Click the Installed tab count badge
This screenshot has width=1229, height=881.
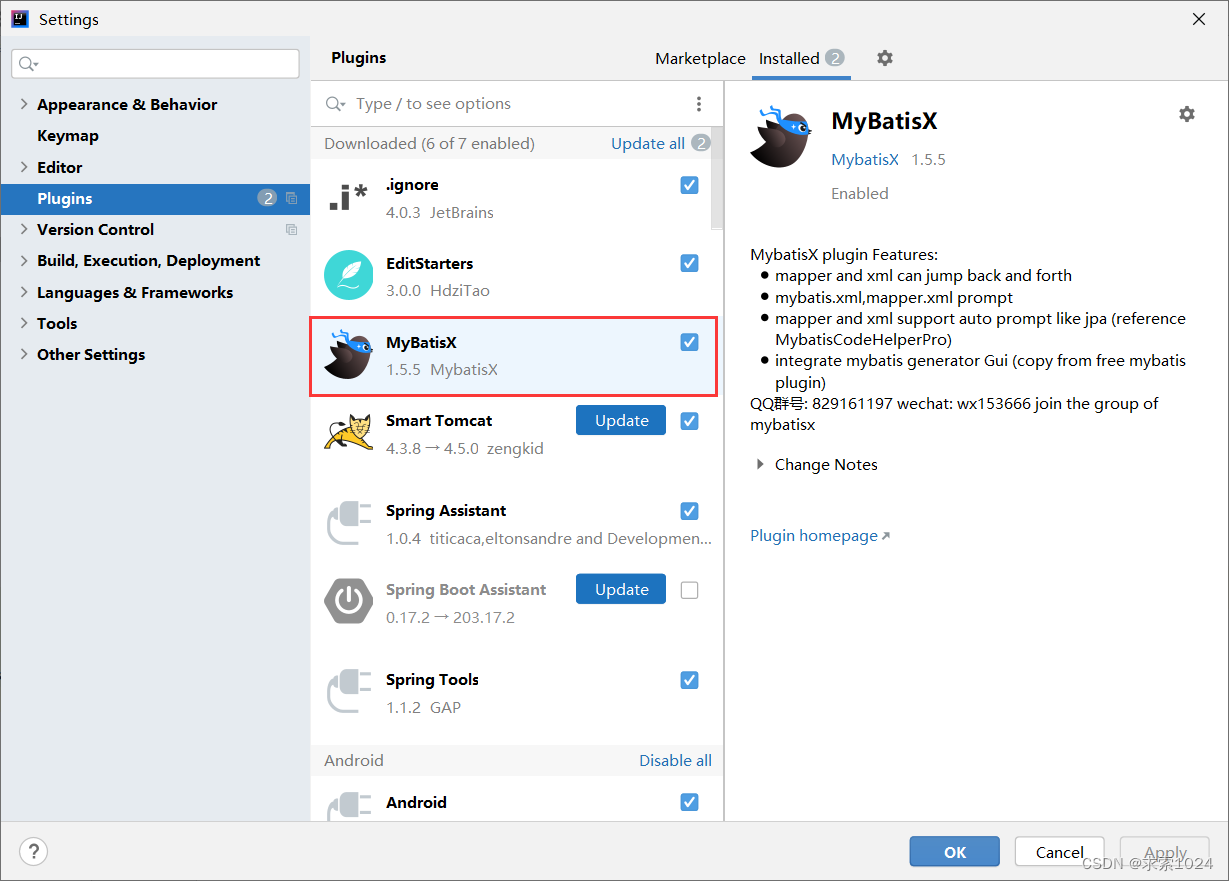(x=834, y=58)
